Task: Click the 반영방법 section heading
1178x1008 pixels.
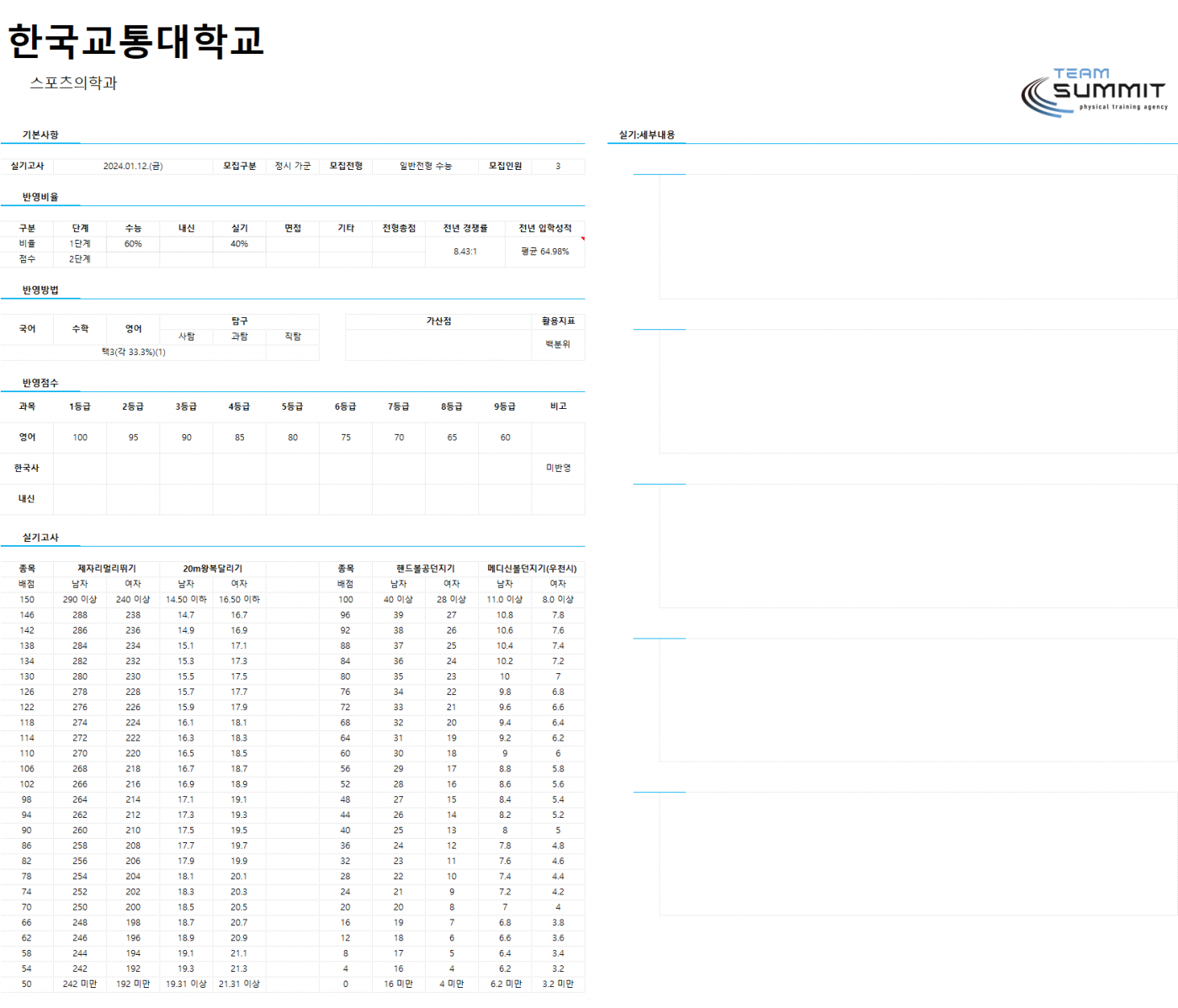Action: click(x=40, y=290)
